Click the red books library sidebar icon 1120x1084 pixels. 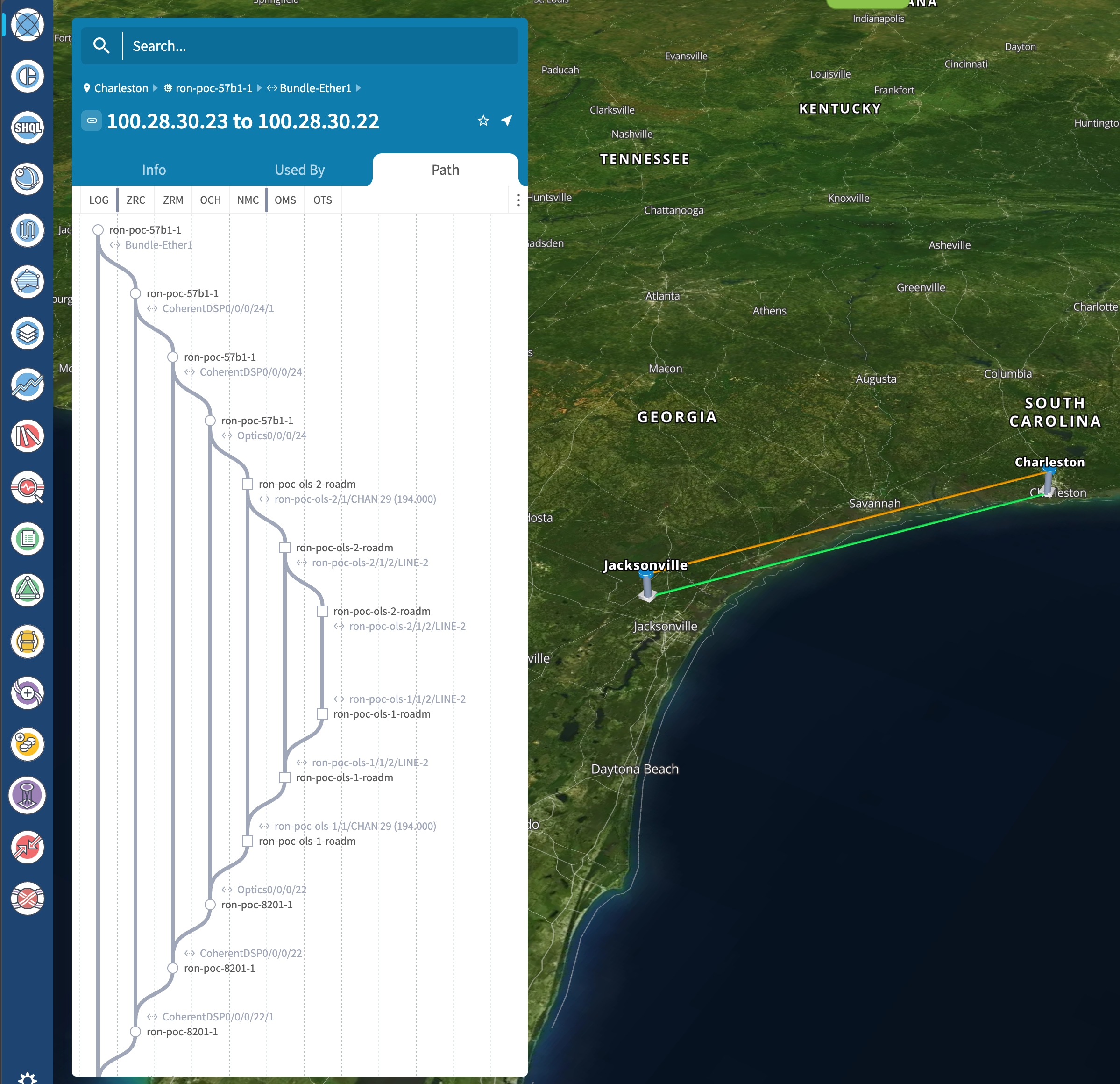click(x=28, y=436)
